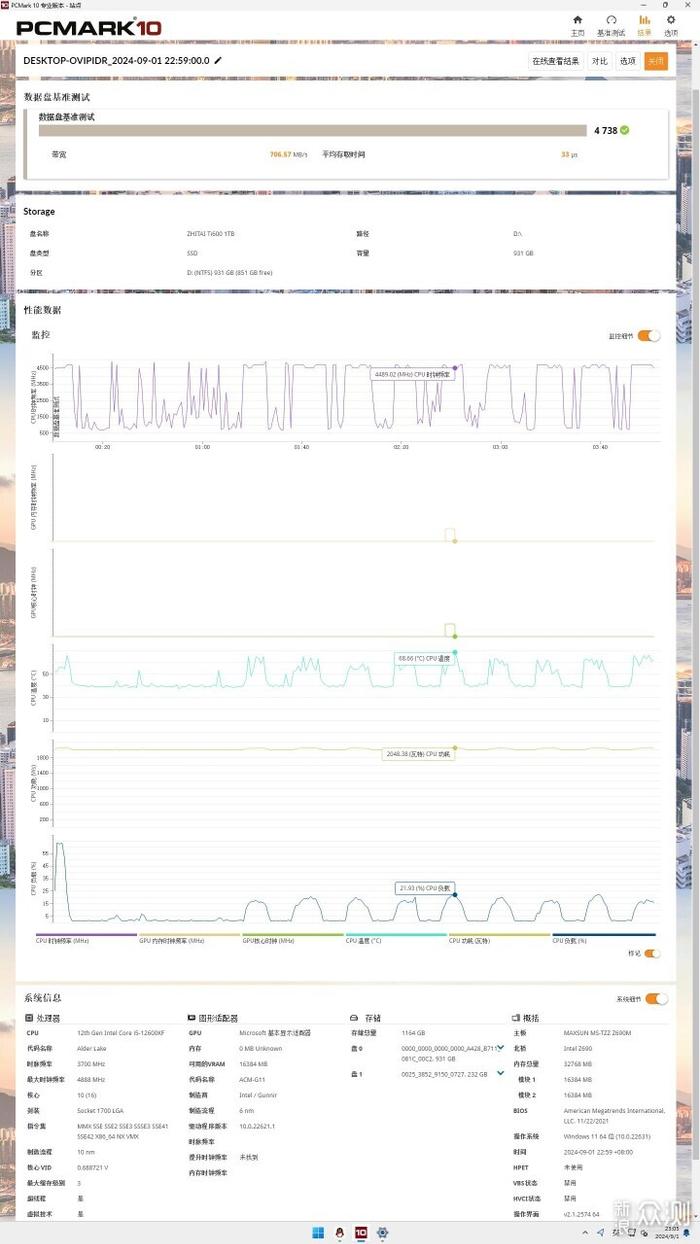Open the Options gear tab

click(671, 25)
